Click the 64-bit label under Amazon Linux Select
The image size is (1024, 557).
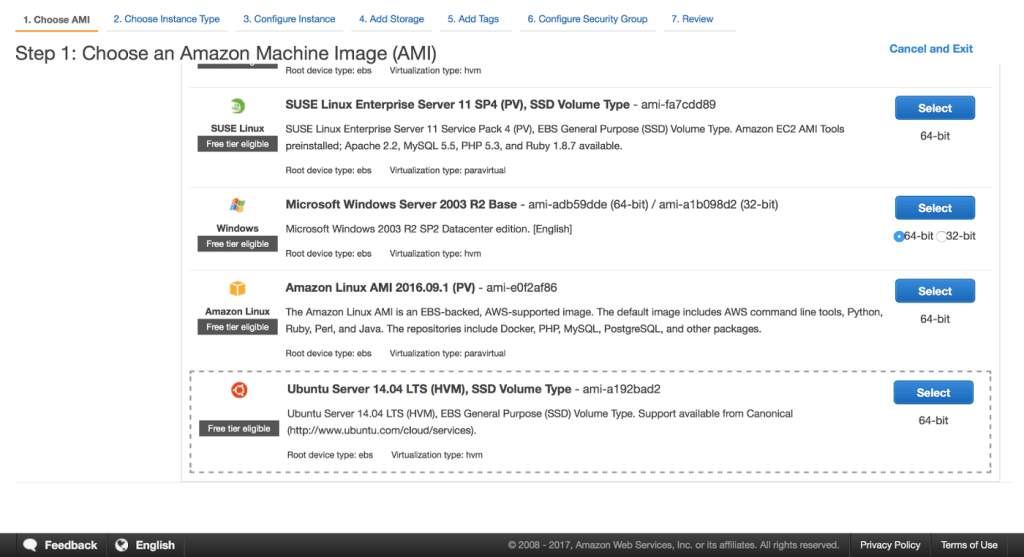[935, 319]
